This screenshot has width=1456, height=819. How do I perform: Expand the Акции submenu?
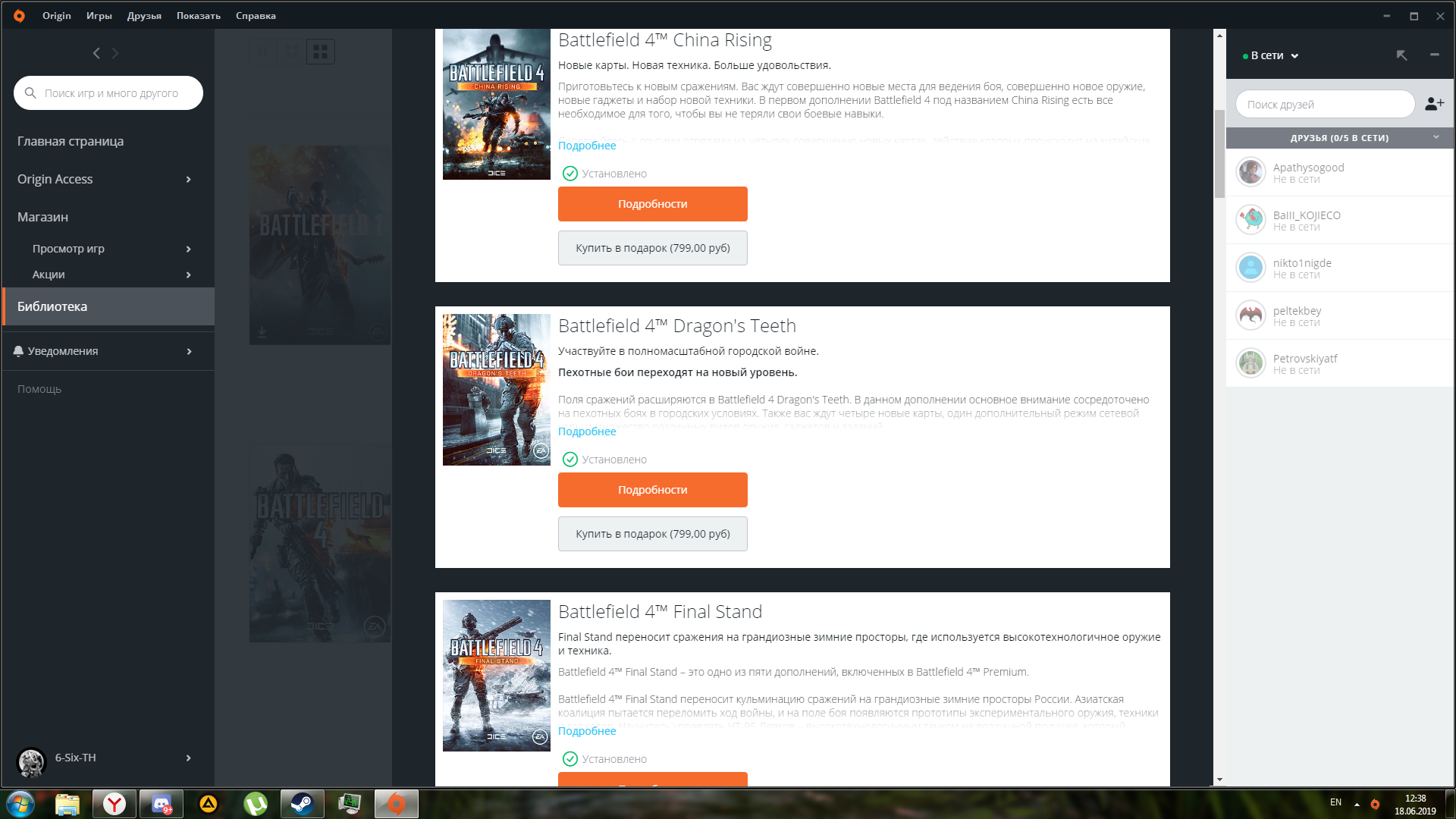(189, 275)
